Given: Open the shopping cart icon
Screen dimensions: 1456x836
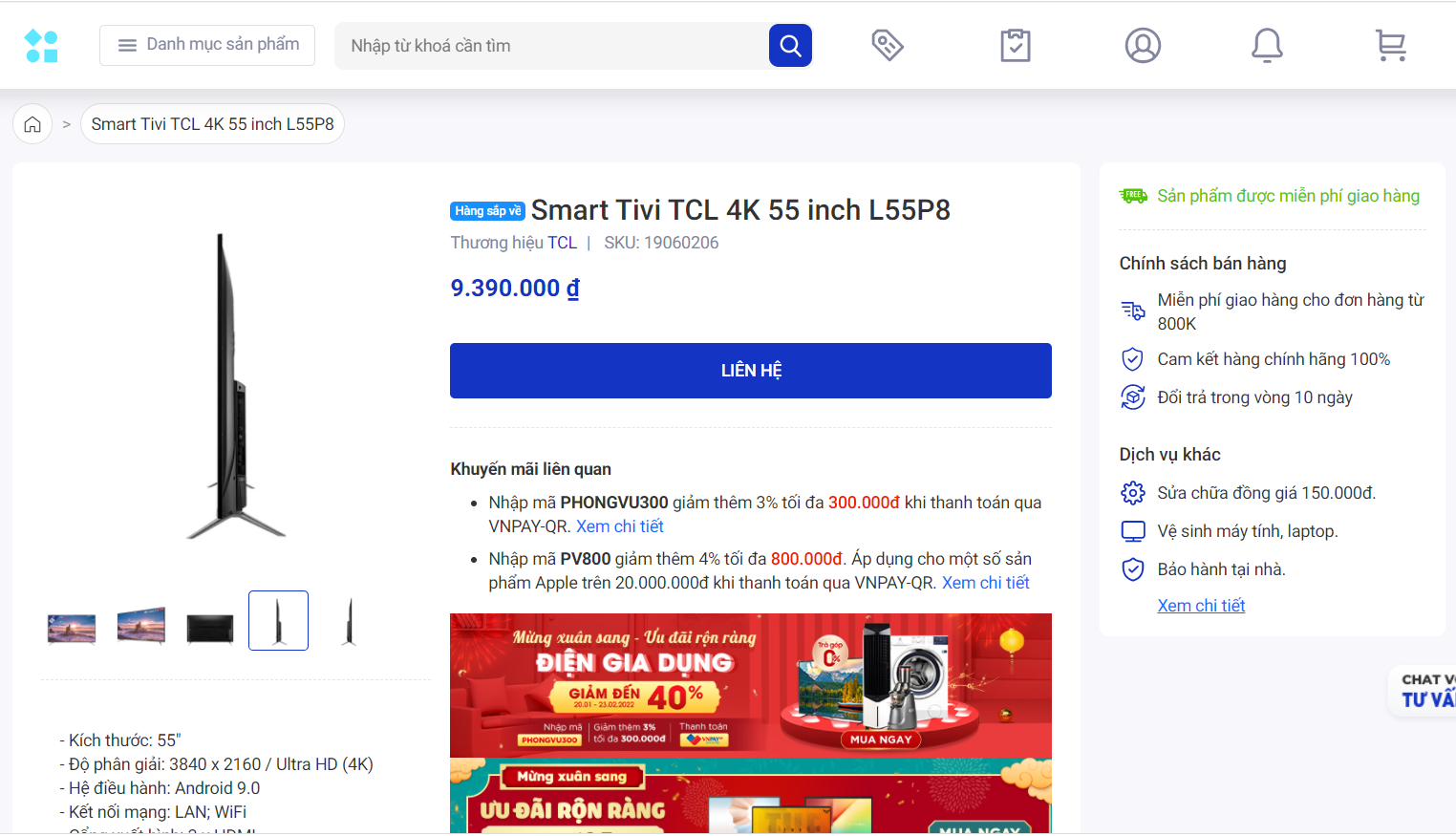Looking at the screenshot, I should 1391,45.
